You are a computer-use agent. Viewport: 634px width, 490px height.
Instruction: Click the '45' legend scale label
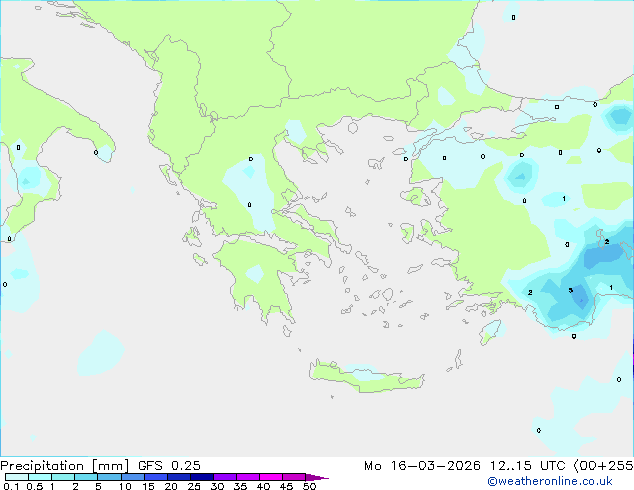pyautogui.click(x=286, y=486)
